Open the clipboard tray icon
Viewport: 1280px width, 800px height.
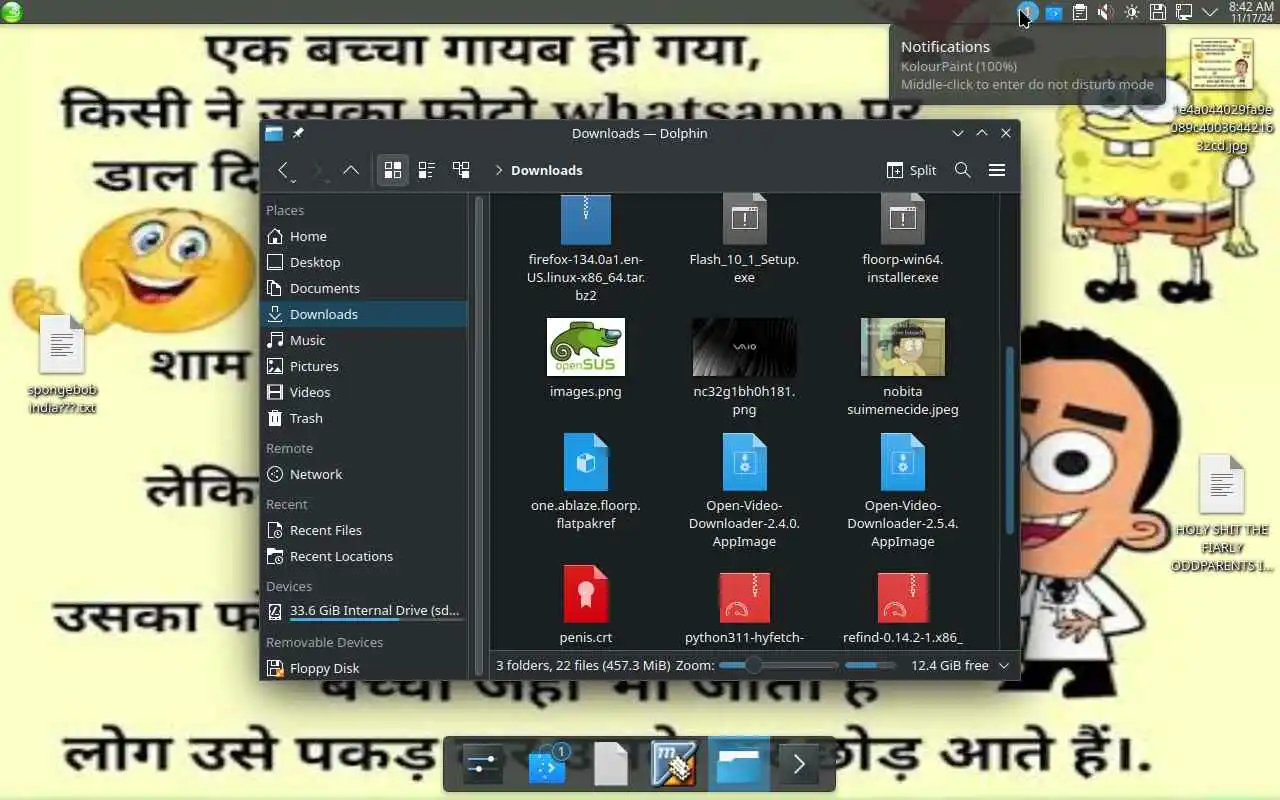1079,12
